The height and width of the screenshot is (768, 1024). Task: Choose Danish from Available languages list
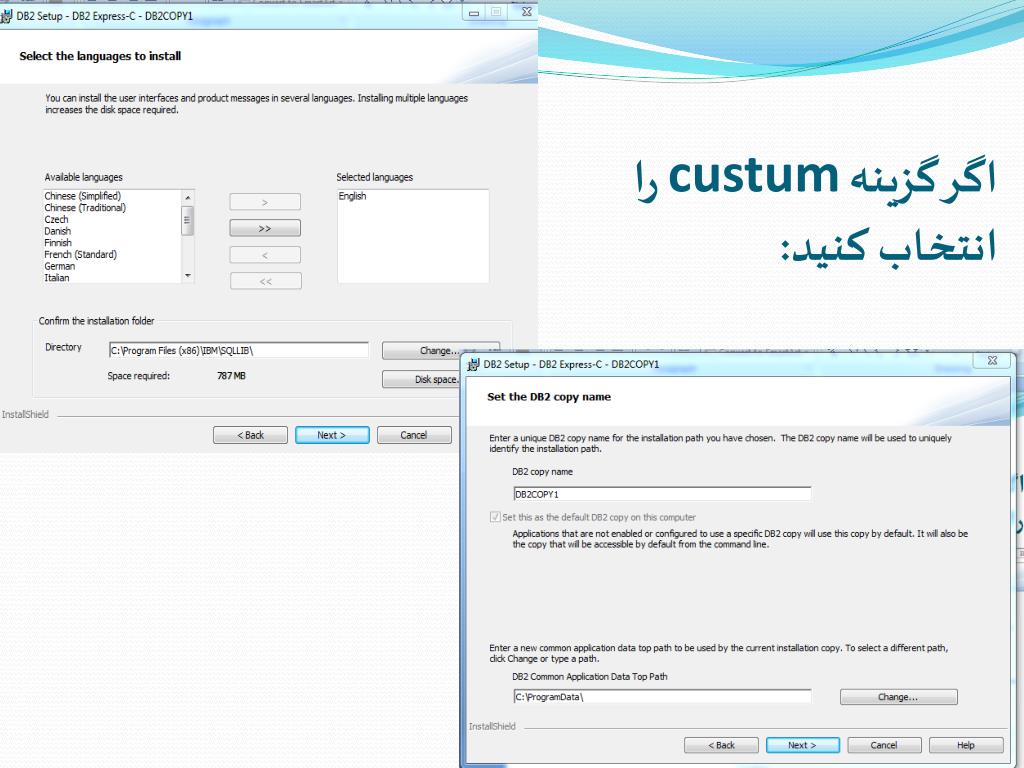57,231
